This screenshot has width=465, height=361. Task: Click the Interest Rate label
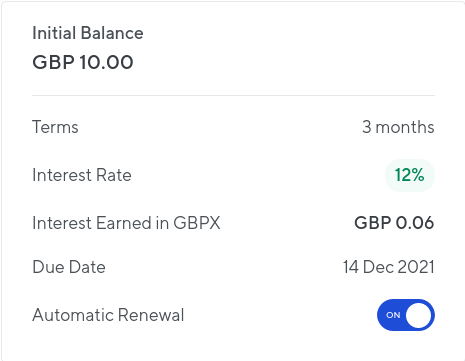(82, 175)
